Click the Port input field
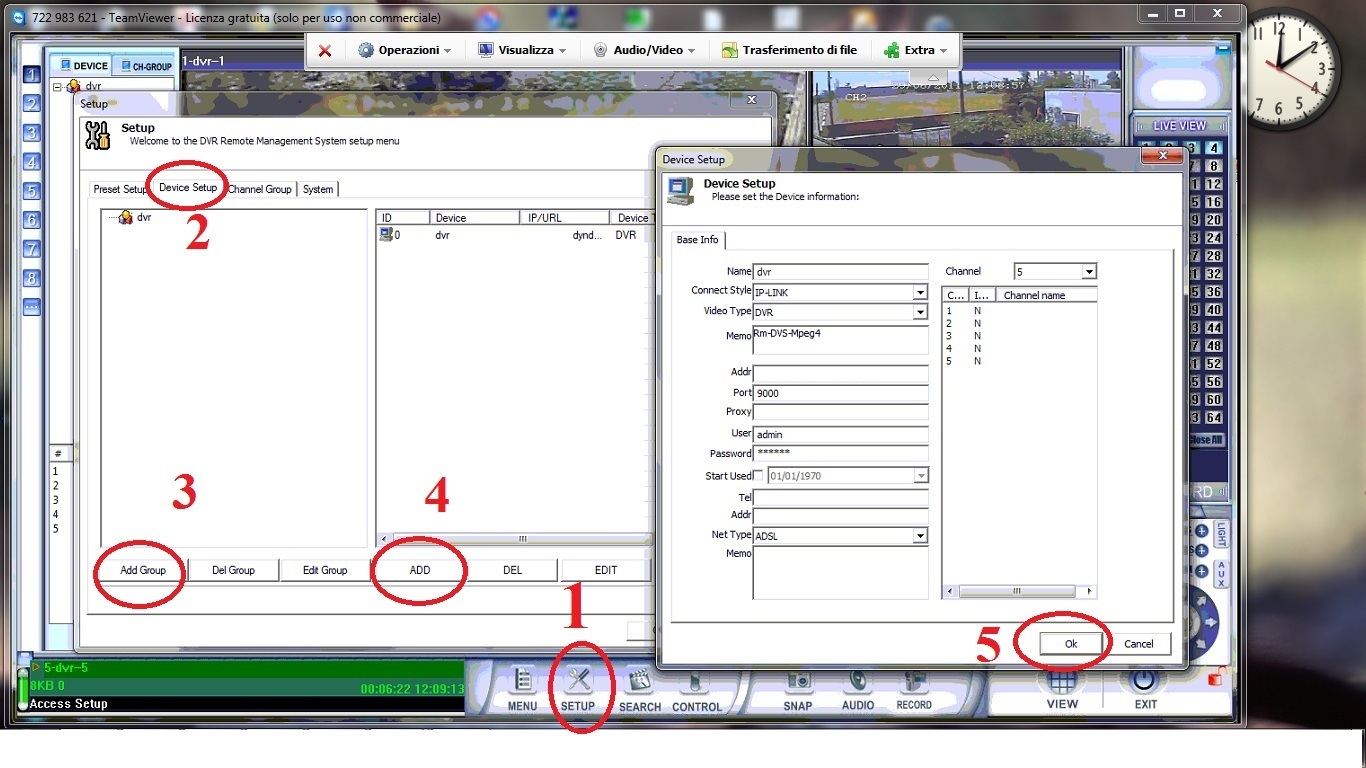Viewport: 1366px width, 768px height. click(840, 393)
